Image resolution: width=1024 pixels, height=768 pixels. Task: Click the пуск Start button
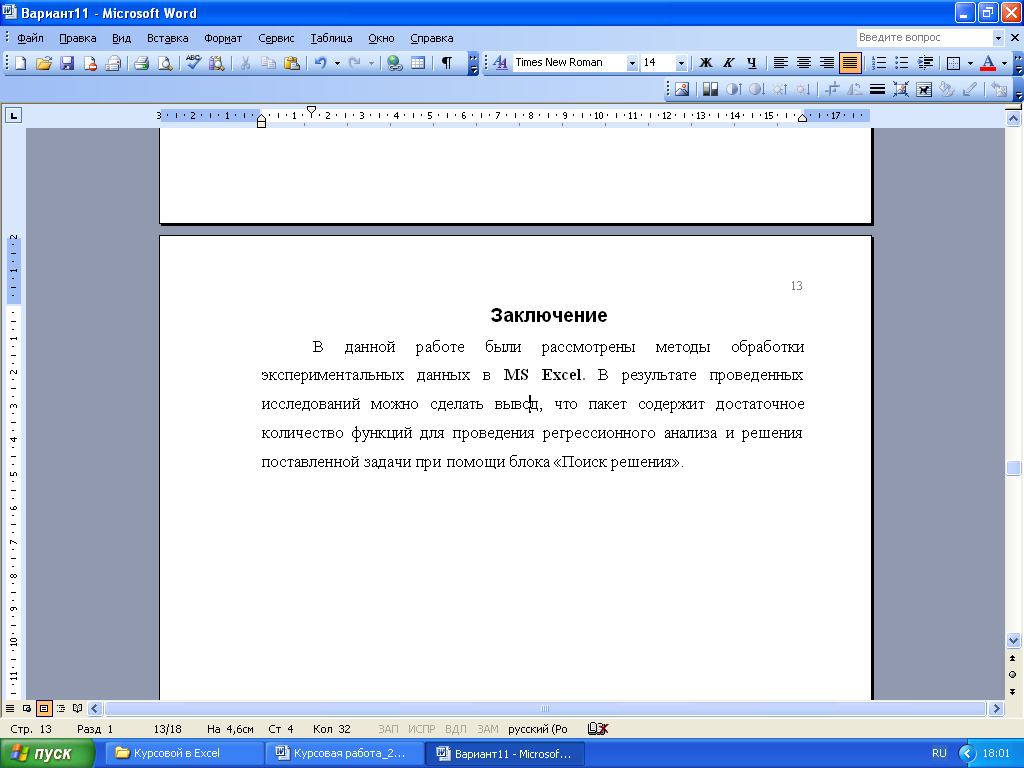(42, 753)
